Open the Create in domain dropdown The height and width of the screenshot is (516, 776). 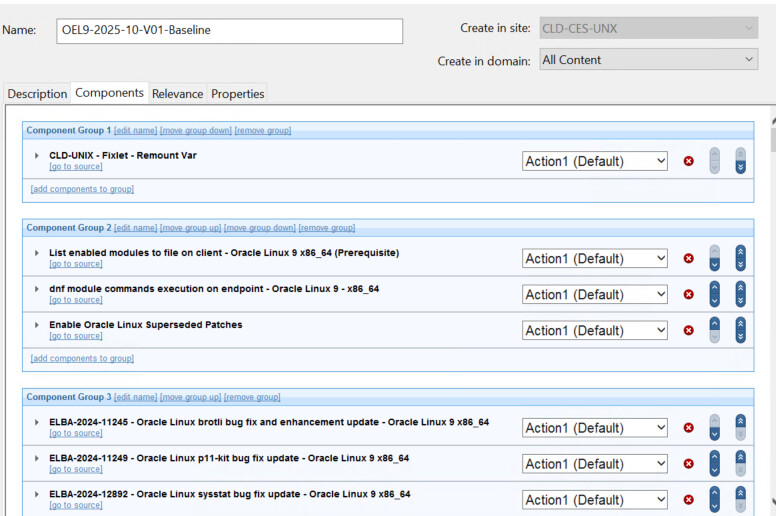click(649, 60)
